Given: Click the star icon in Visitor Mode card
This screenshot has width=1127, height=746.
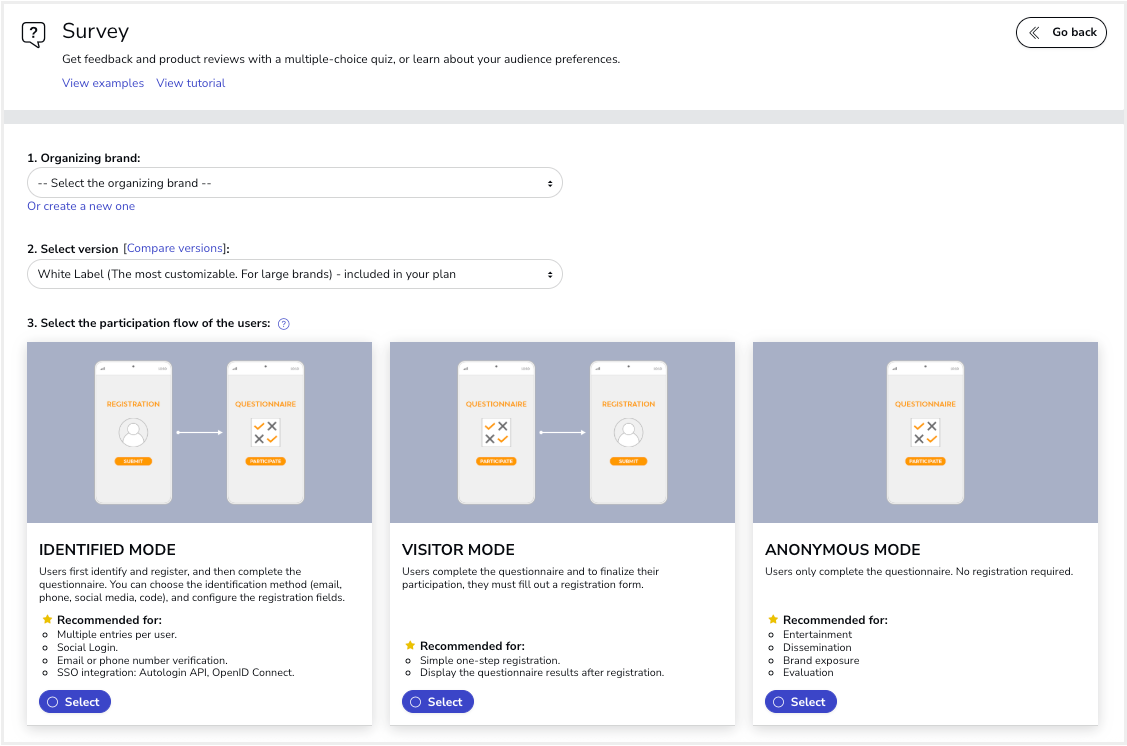Looking at the screenshot, I should 410,645.
